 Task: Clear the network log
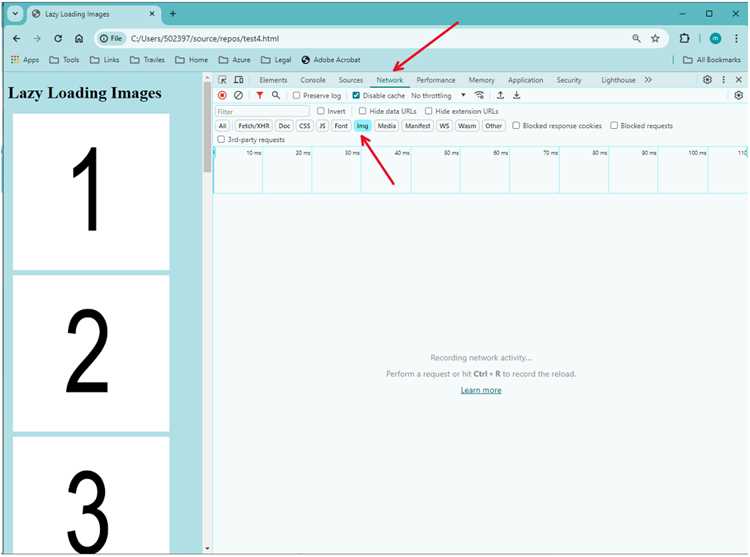pos(238,96)
